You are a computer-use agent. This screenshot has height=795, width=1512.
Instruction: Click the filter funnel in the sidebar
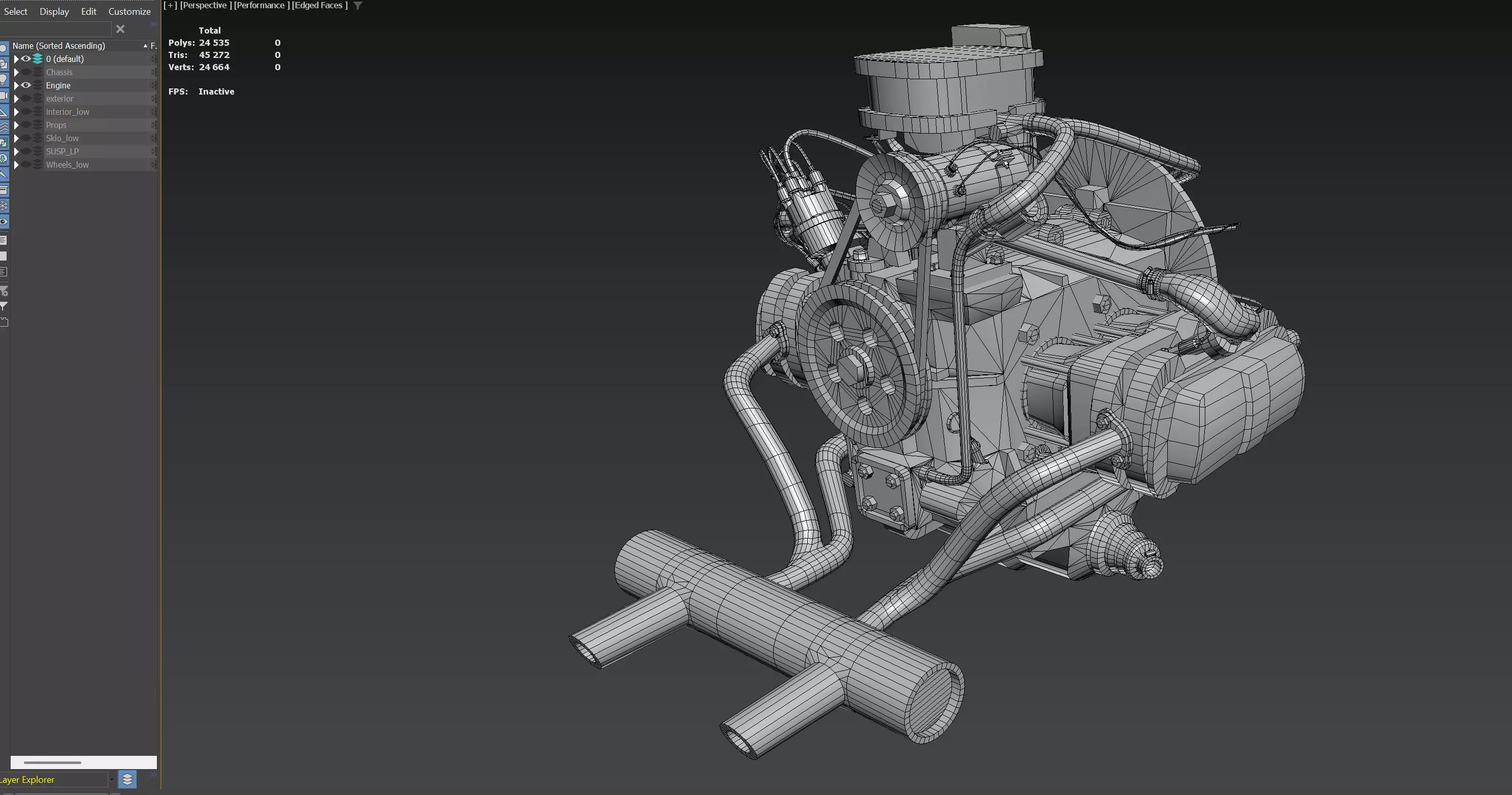tap(4, 306)
